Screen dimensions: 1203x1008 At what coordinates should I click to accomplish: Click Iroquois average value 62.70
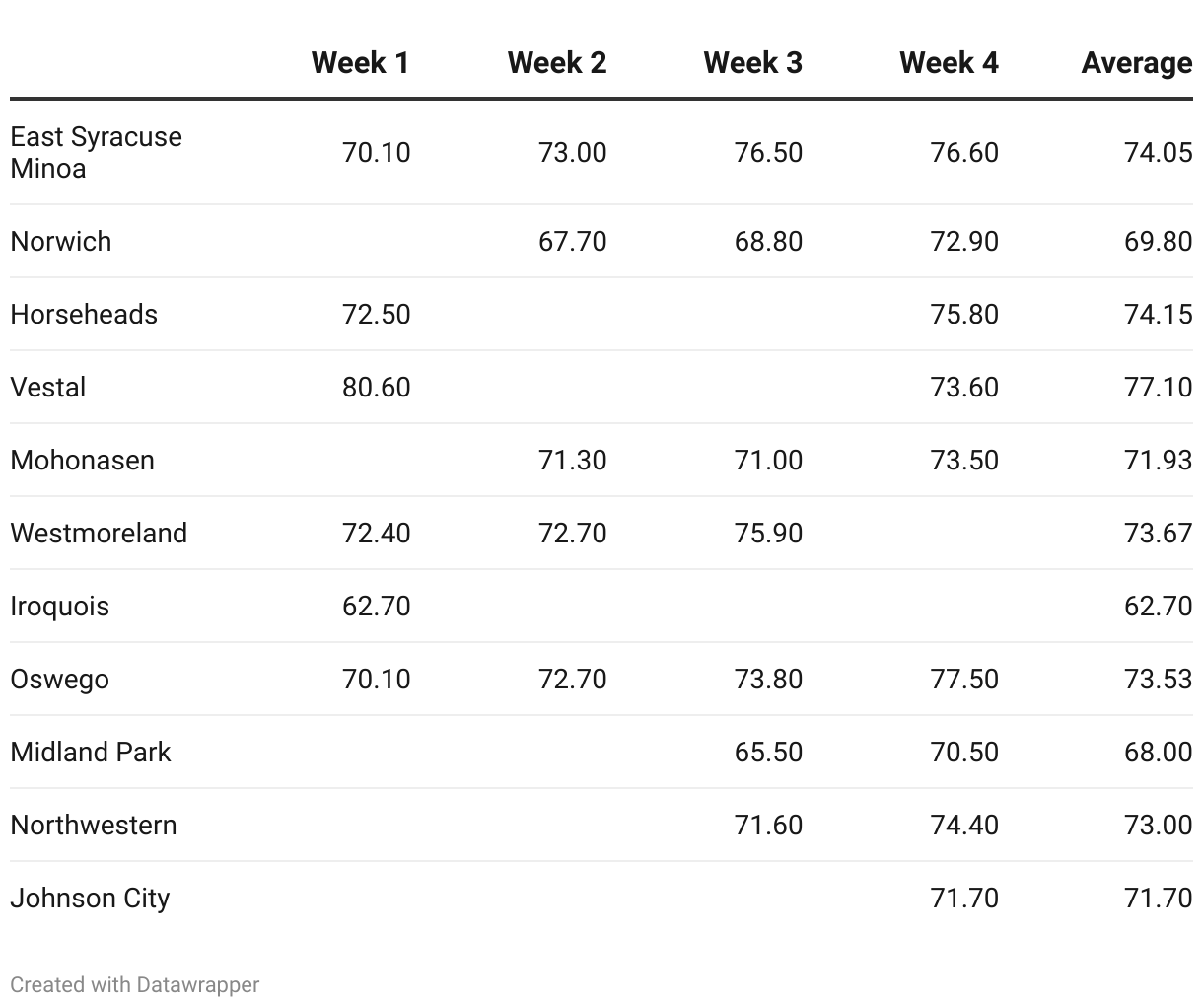point(1159,606)
